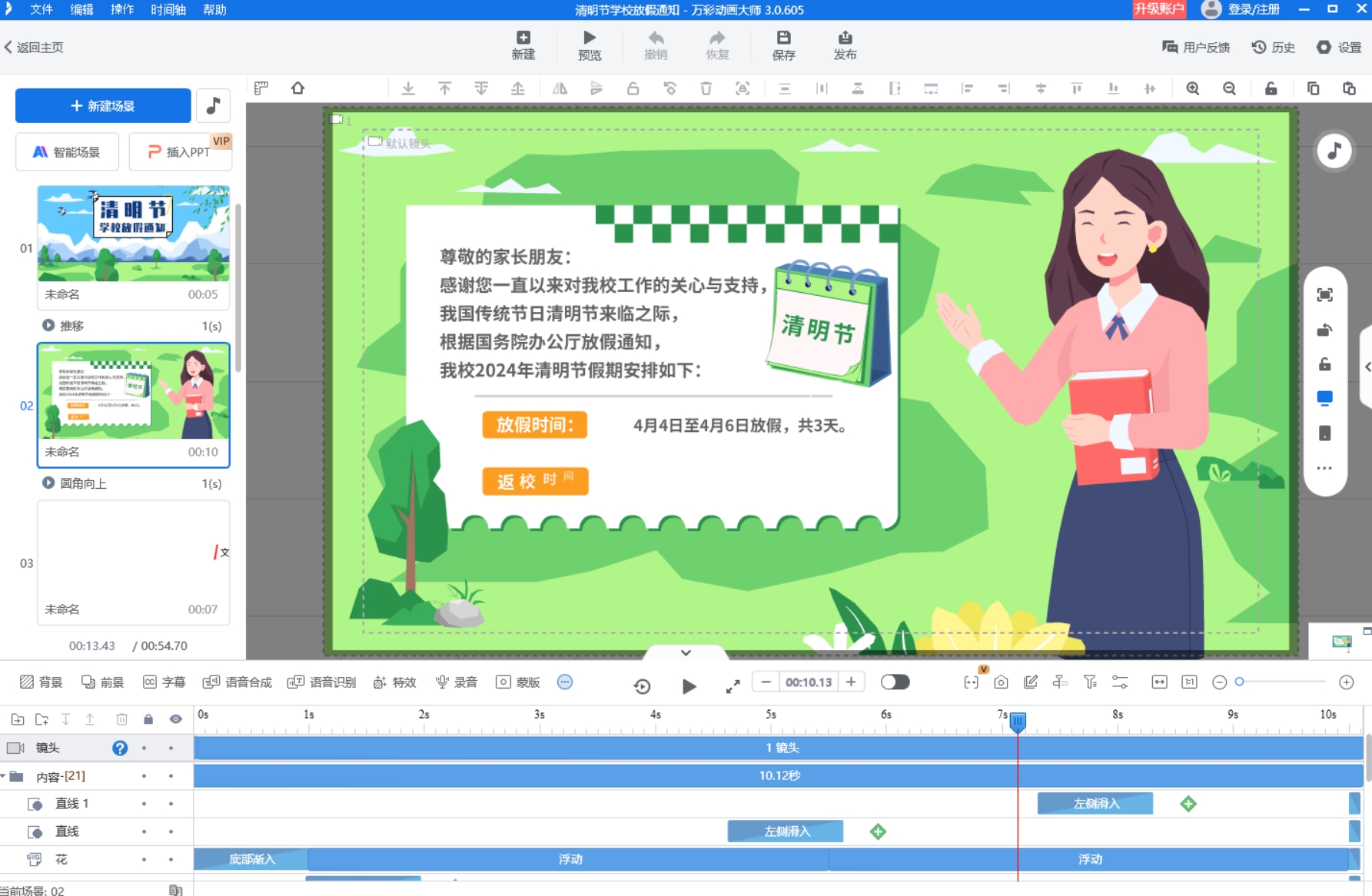Click zoom-out minus beside timeline zoom slider

[1219, 682]
